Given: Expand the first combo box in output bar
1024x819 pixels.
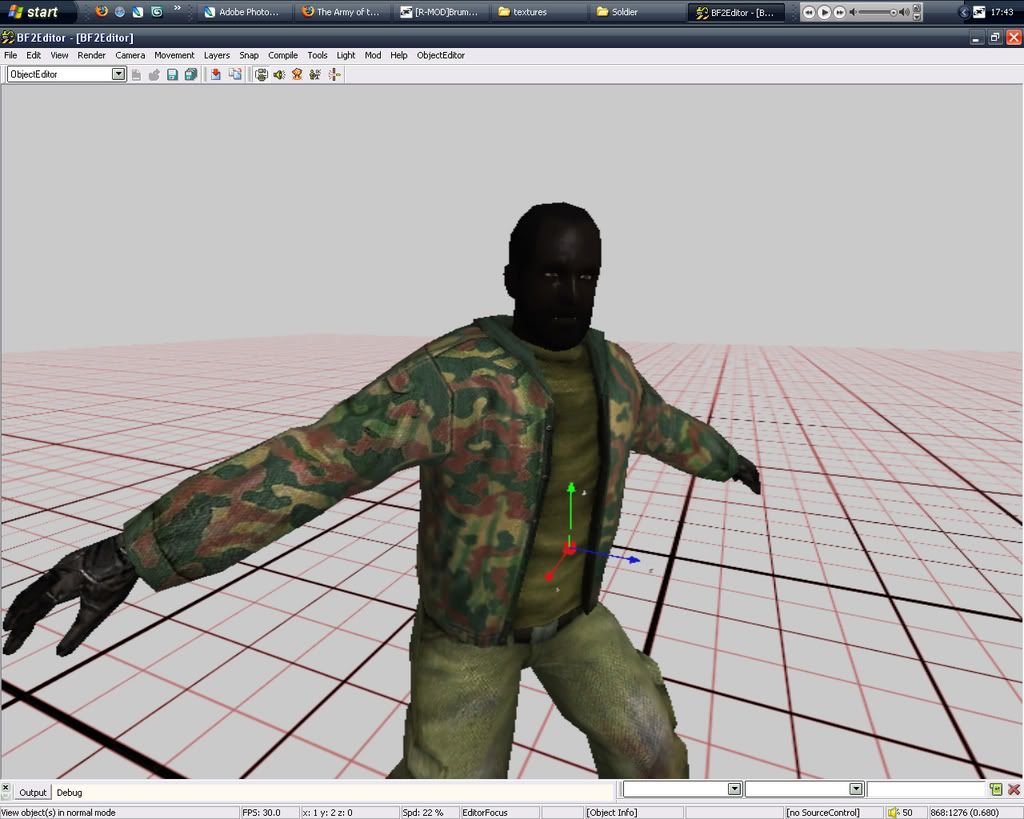Looking at the screenshot, I should 734,789.
